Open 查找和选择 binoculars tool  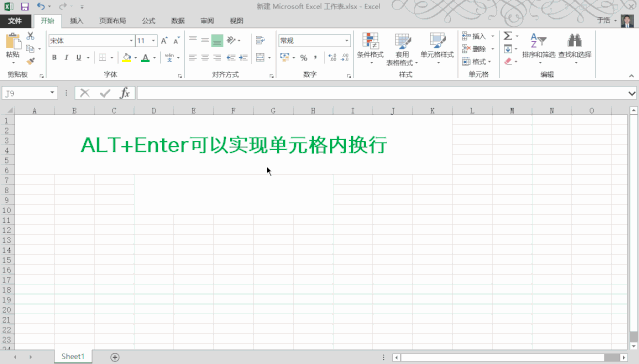[x=575, y=46]
